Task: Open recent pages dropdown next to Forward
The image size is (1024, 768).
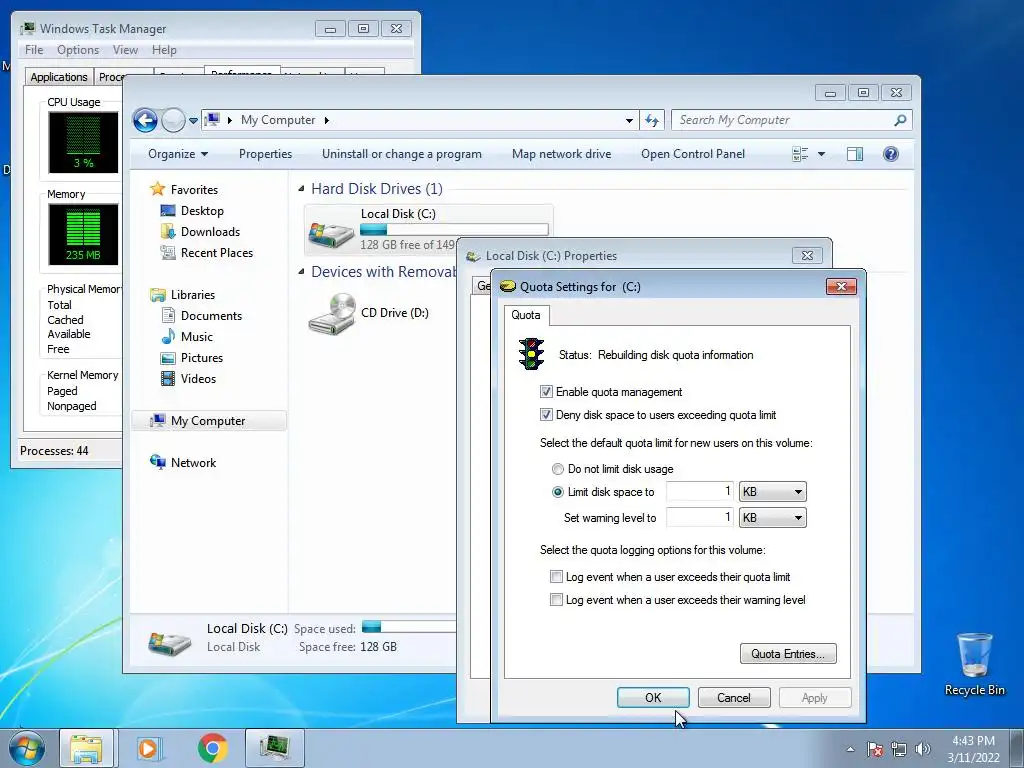Action: click(193, 121)
